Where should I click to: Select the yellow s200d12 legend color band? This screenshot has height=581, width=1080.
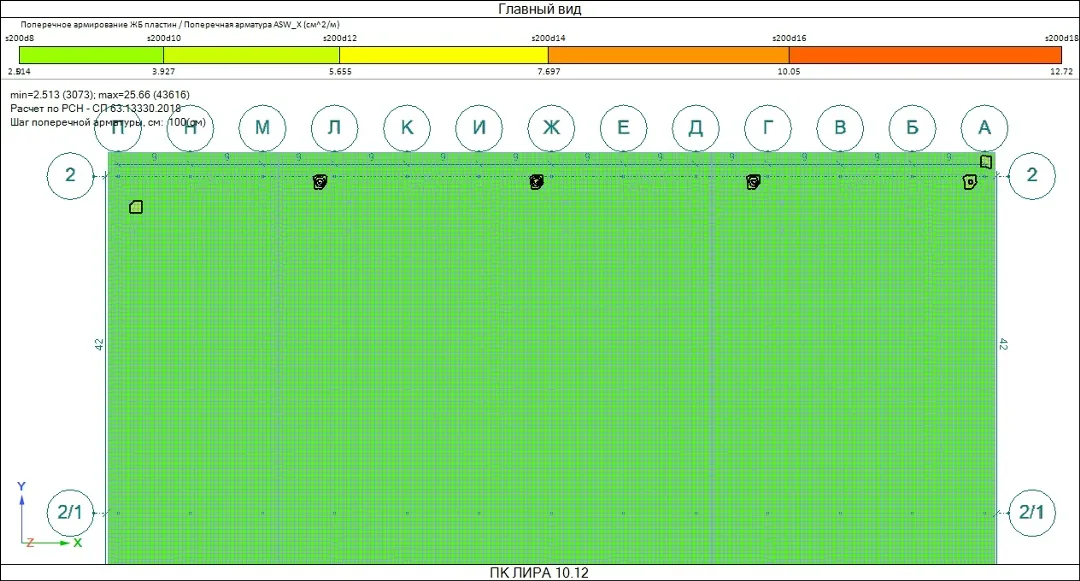pos(444,55)
